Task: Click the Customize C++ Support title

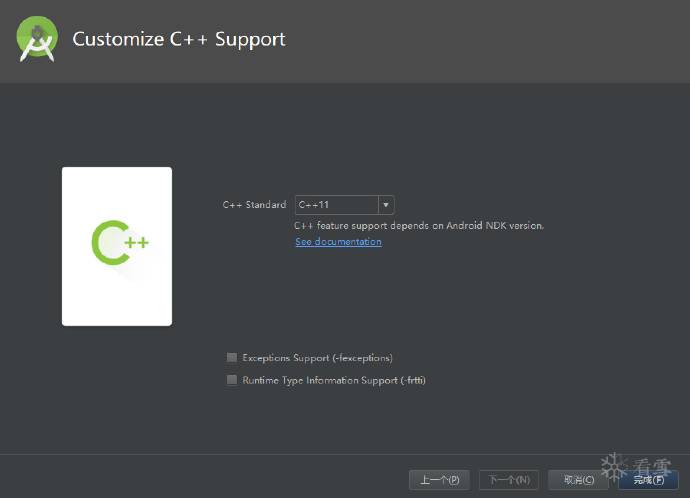Action: point(179,39)
